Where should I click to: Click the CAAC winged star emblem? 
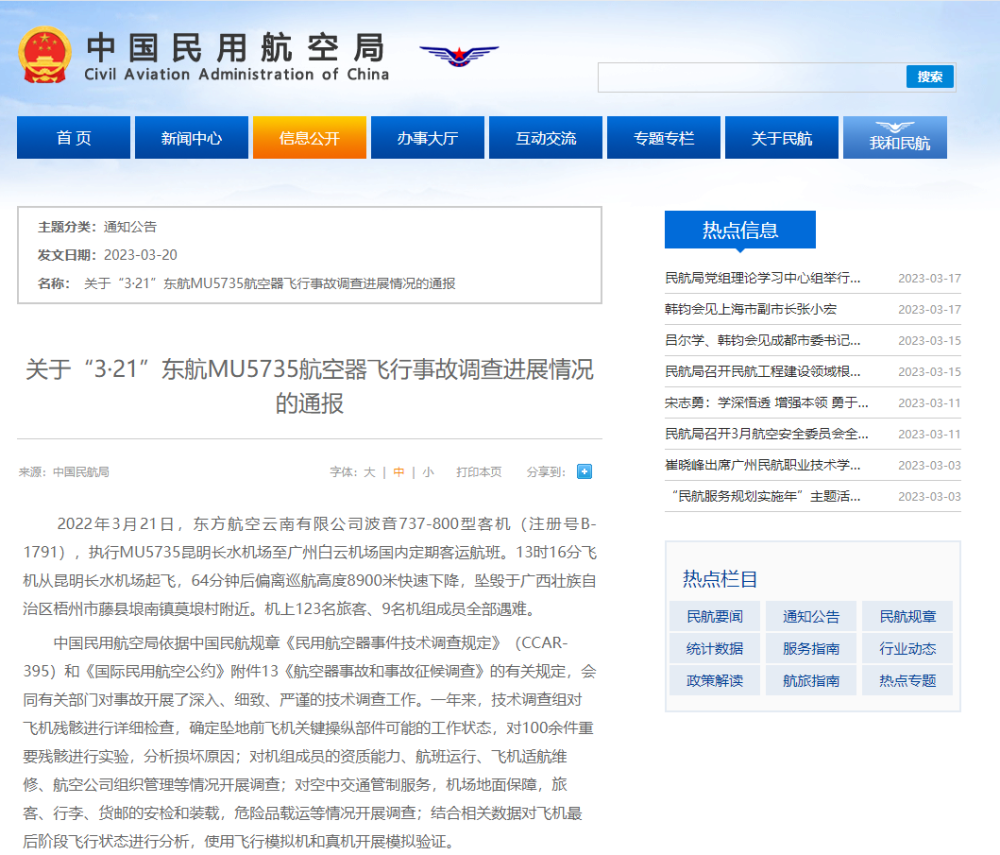pyautogui.click(x=459, y=55)
